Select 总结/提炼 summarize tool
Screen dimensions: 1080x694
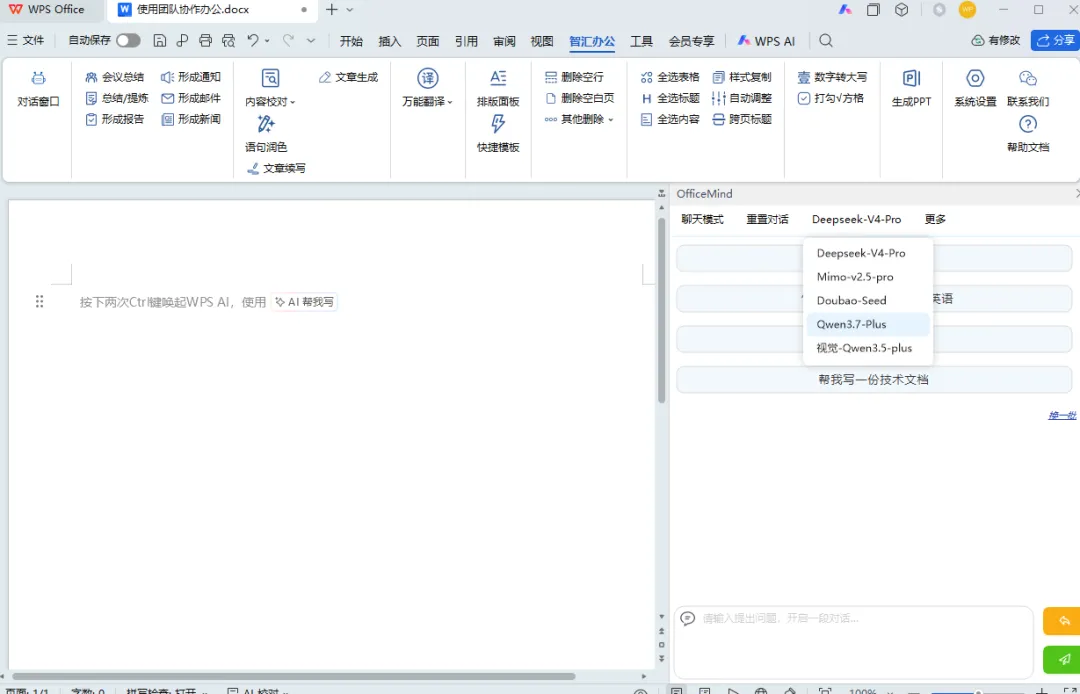point(116,98)
